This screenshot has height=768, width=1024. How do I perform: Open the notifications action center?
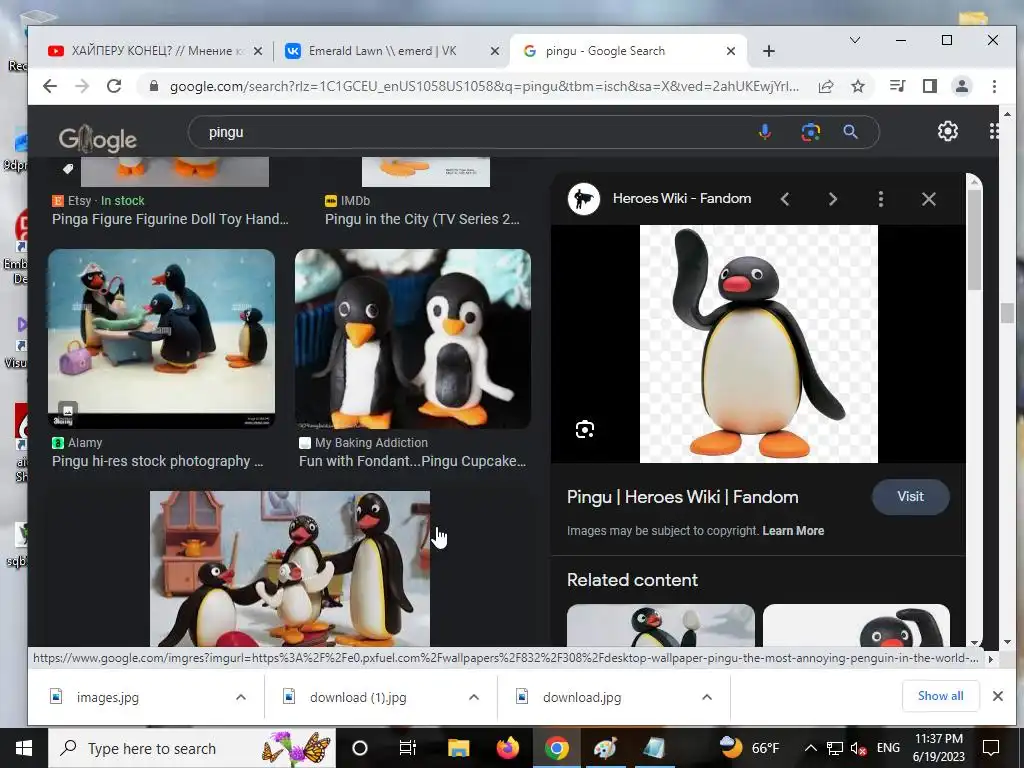coord(991,748)
